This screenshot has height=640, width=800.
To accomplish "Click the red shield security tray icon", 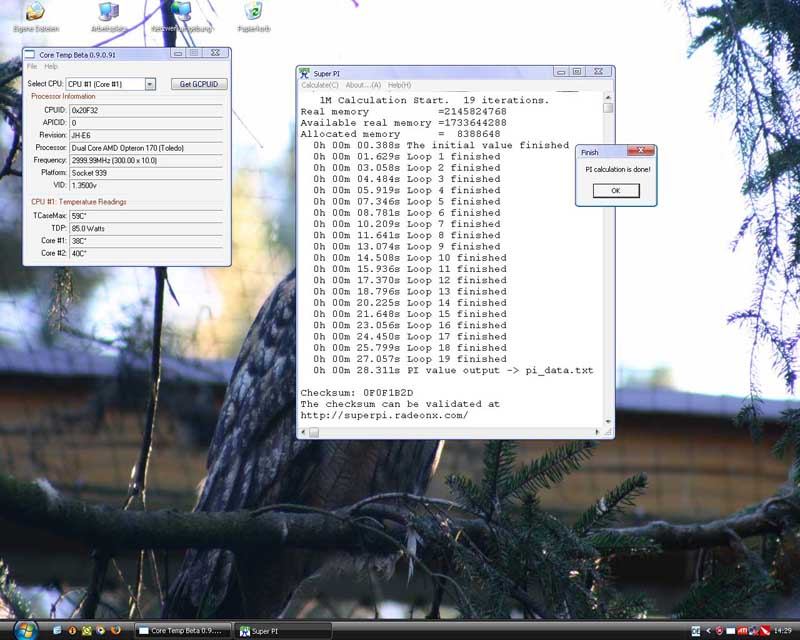I will click(719, 631).
